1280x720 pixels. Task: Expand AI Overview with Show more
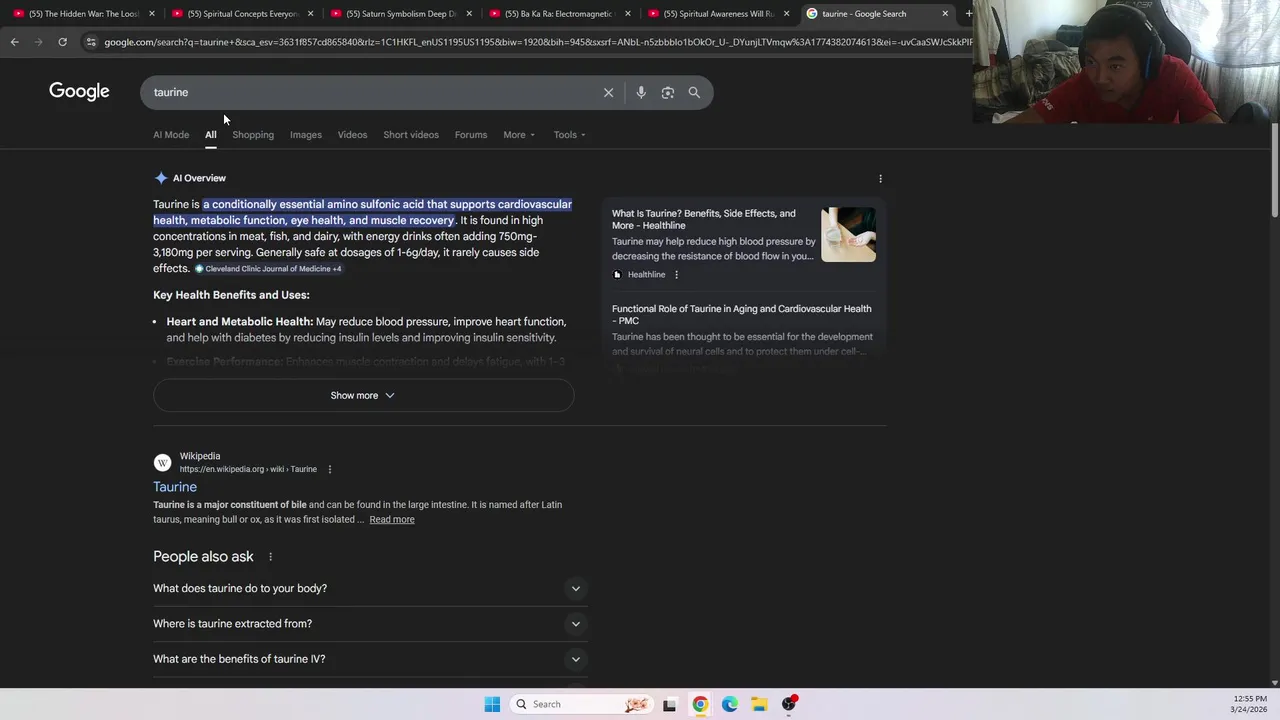(363, 395)
